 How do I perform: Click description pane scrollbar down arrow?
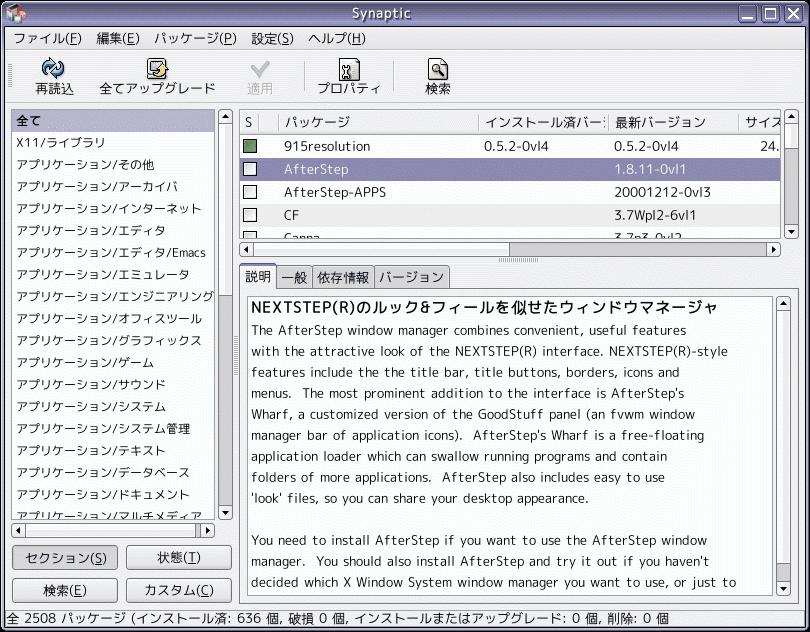pos(783,589)
